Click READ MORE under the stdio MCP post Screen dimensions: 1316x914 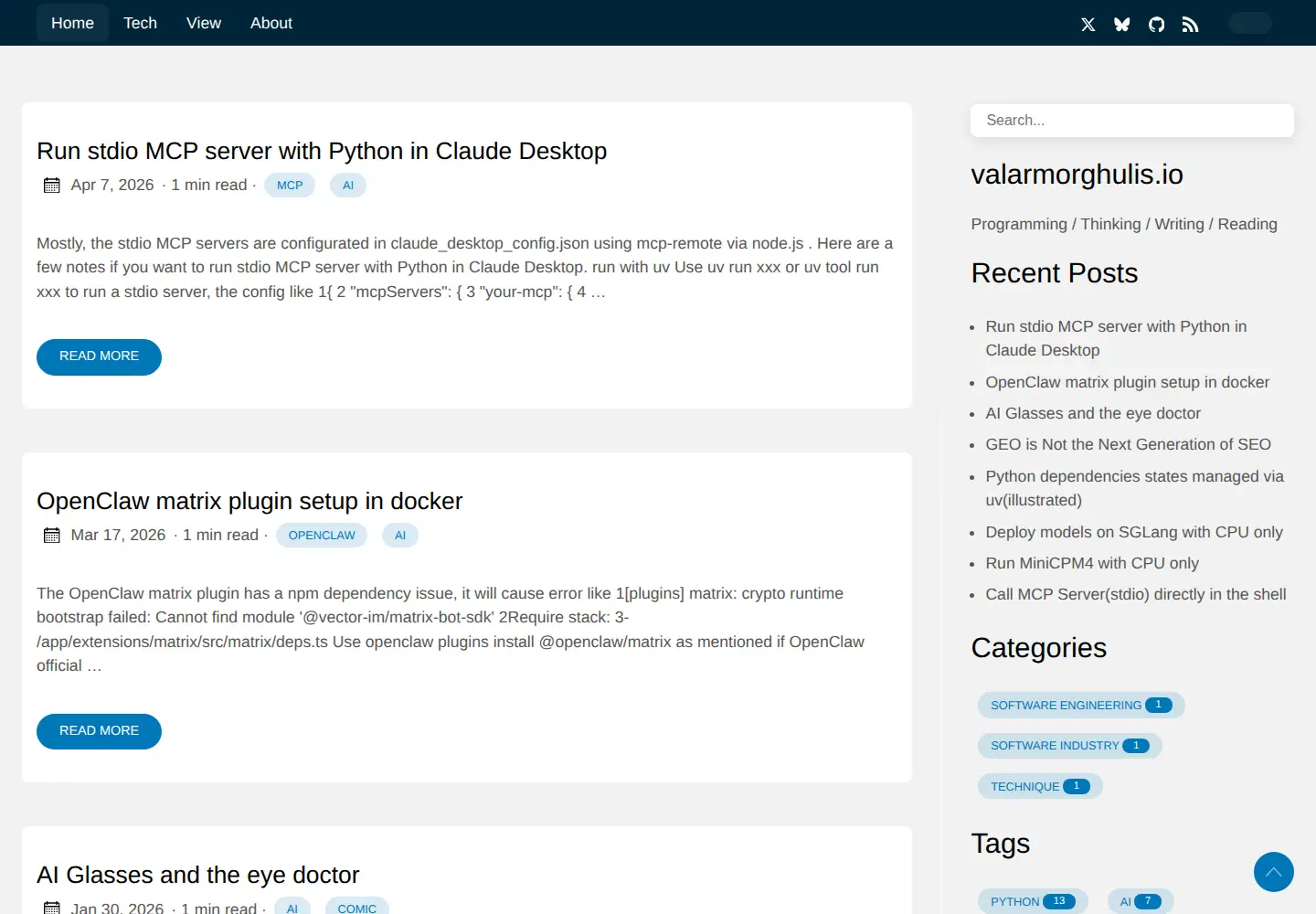point(99,356)
